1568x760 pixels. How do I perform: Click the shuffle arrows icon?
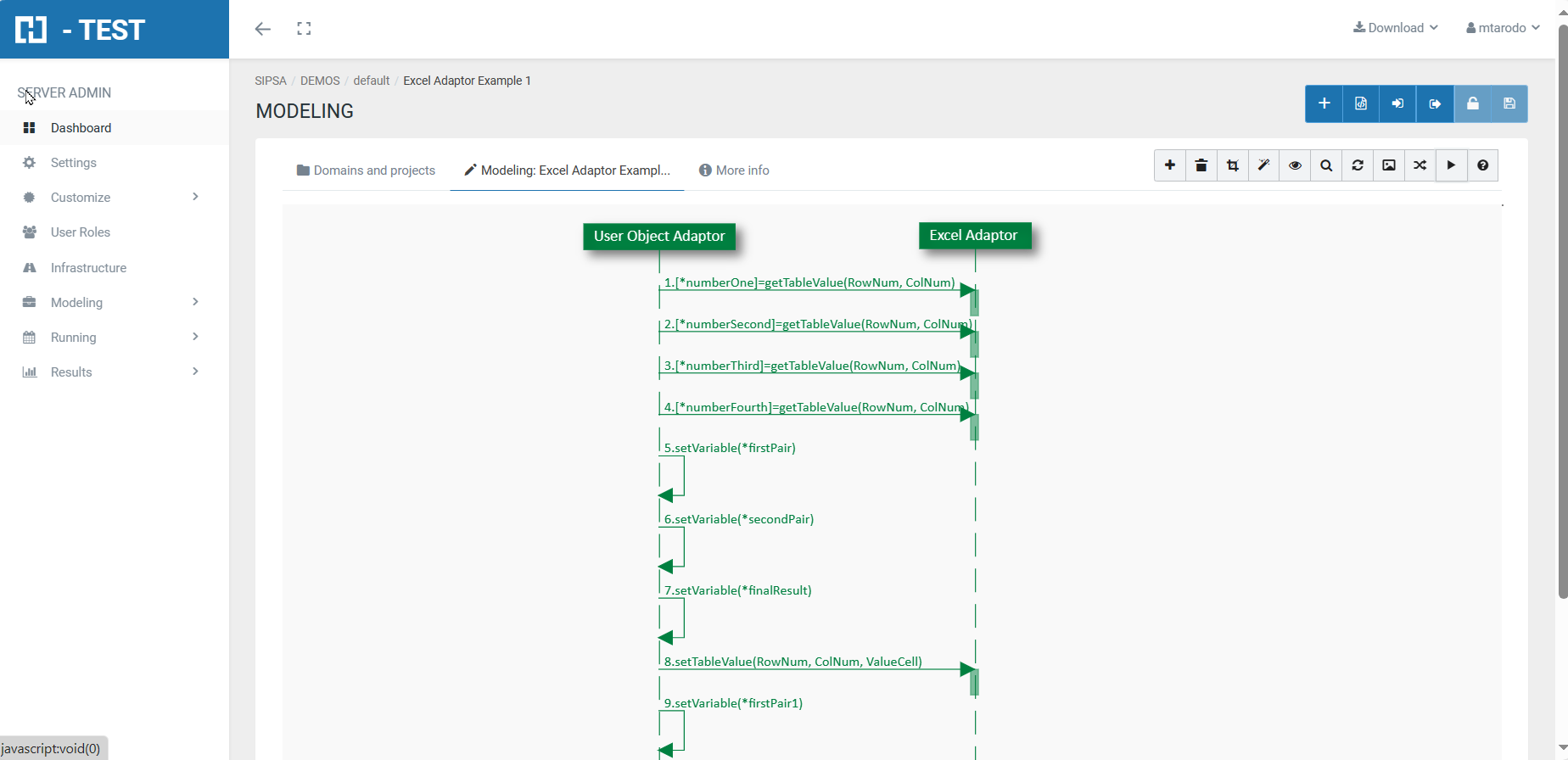point(1420,165)
